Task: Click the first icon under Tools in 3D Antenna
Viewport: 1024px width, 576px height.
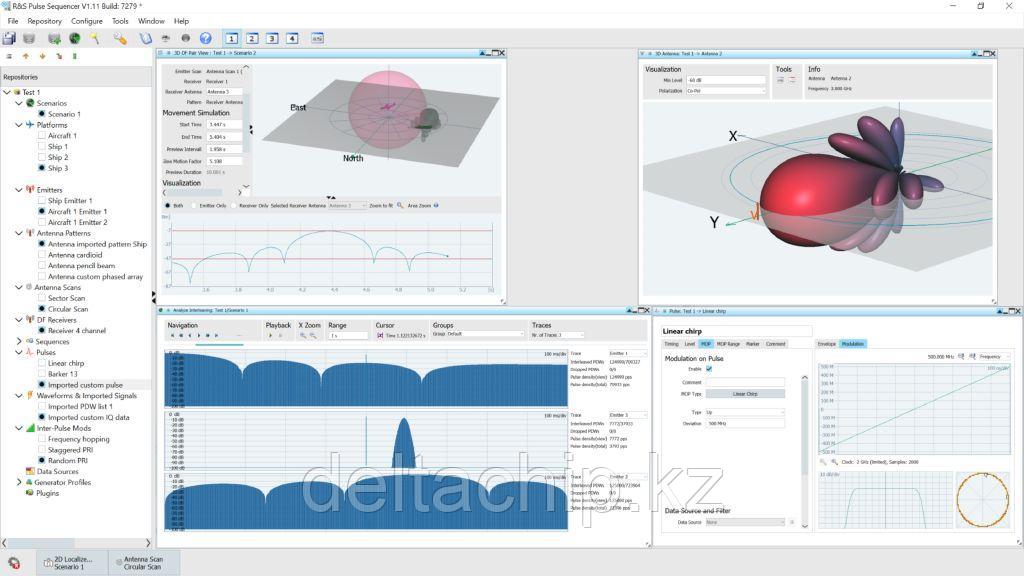Action: 780,80
